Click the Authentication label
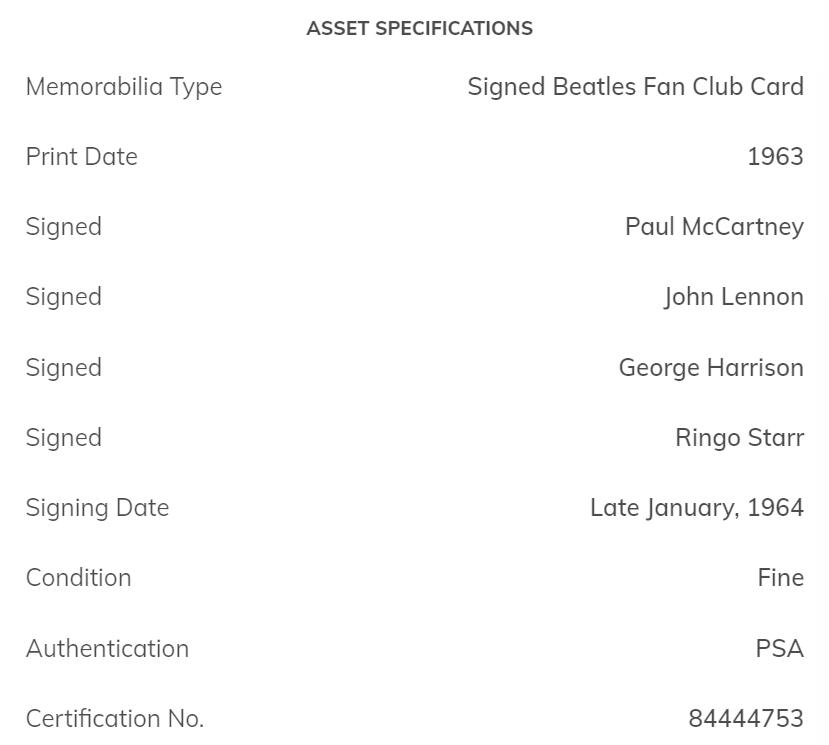The image size is (829, 745). [108, 649]
